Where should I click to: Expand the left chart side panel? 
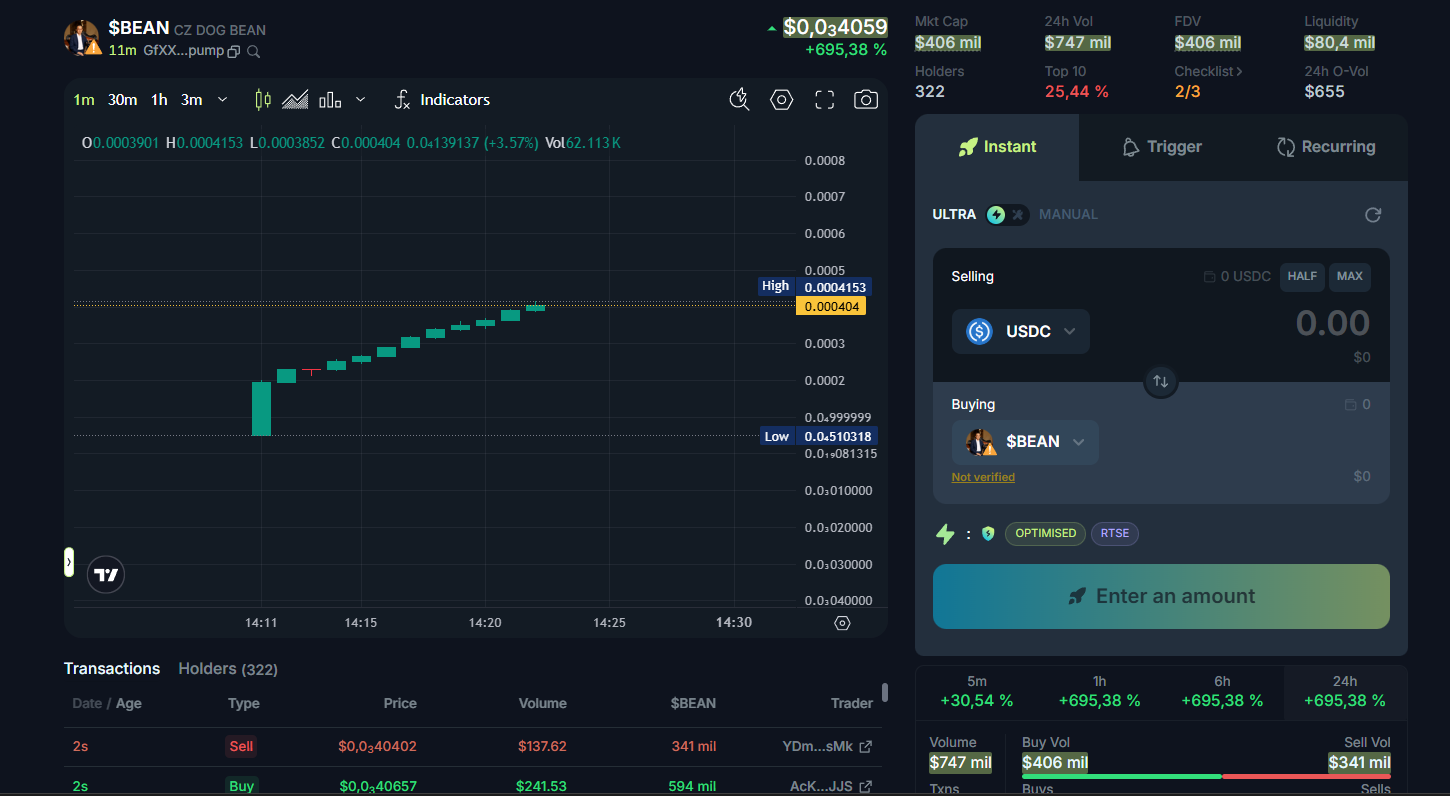pyautogui.click(x=69, y=562)
